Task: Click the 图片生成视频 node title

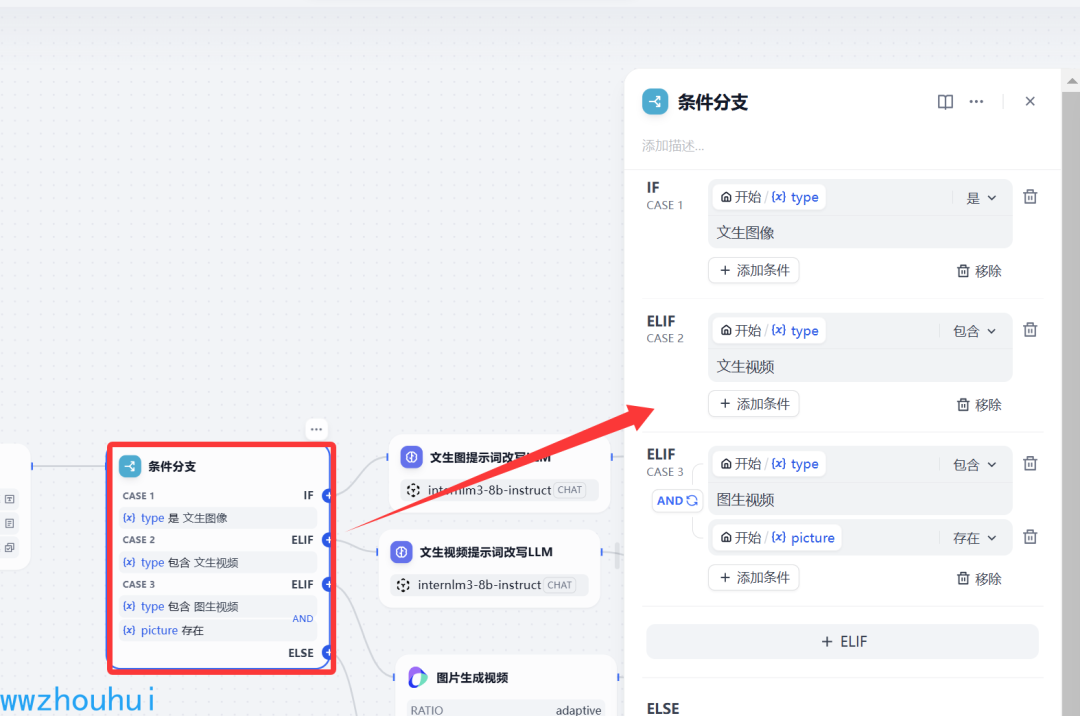Action: point(472,678)
